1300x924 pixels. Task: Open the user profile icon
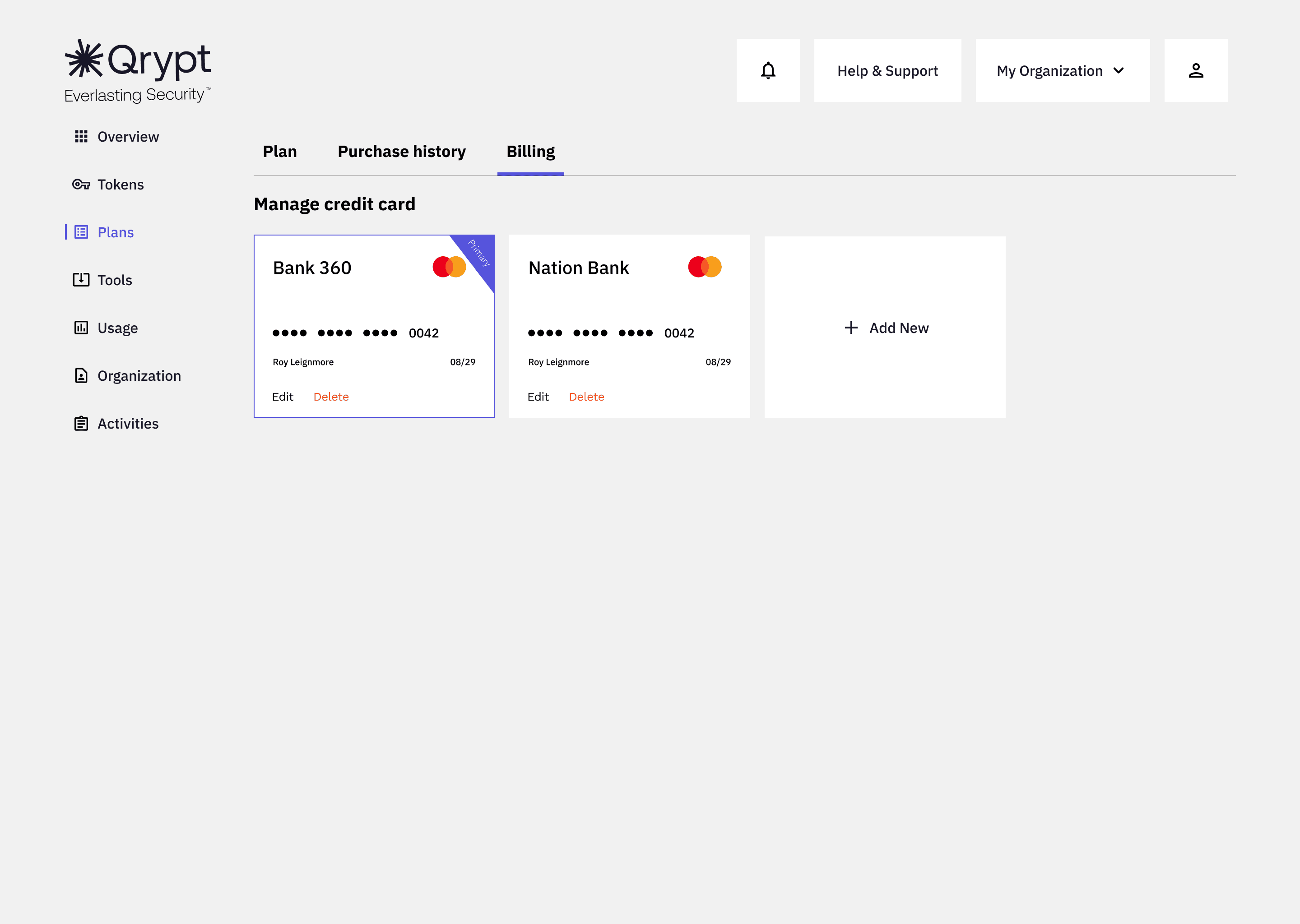[x=1195, y=70]
